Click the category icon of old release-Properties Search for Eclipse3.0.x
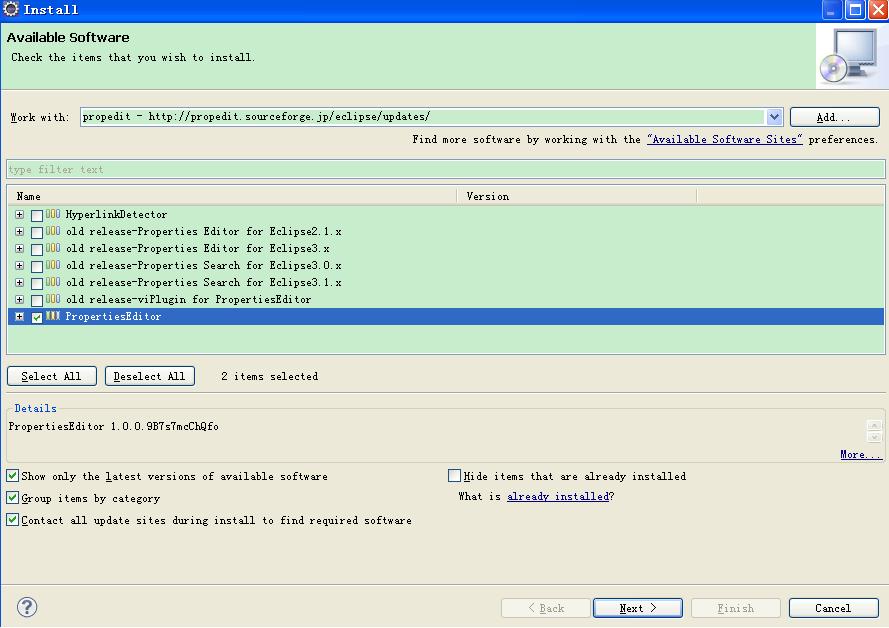The height and width of the screenshot is (628, 889). coord(53,265)
